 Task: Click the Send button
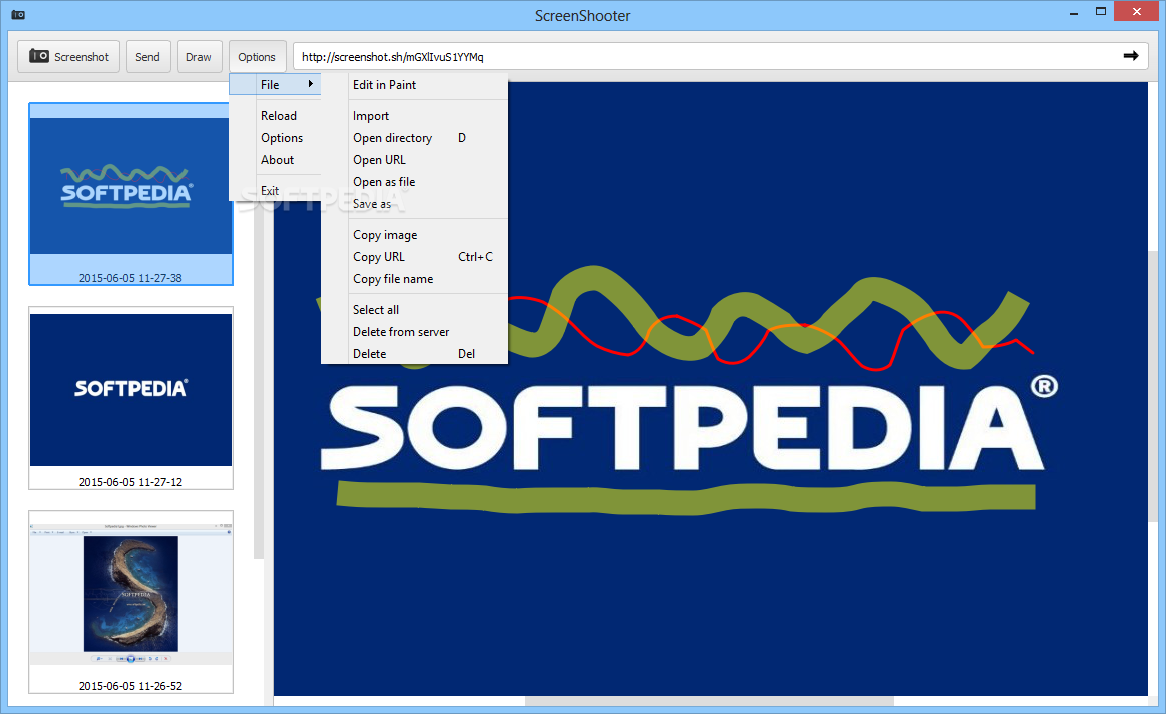147,57
